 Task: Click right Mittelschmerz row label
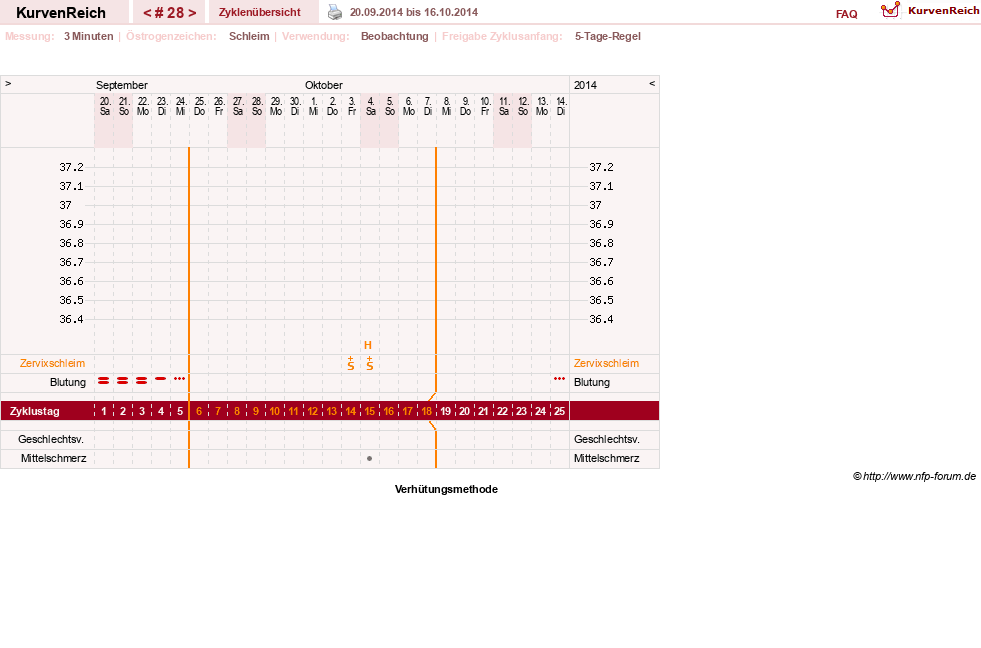[607, 458]
